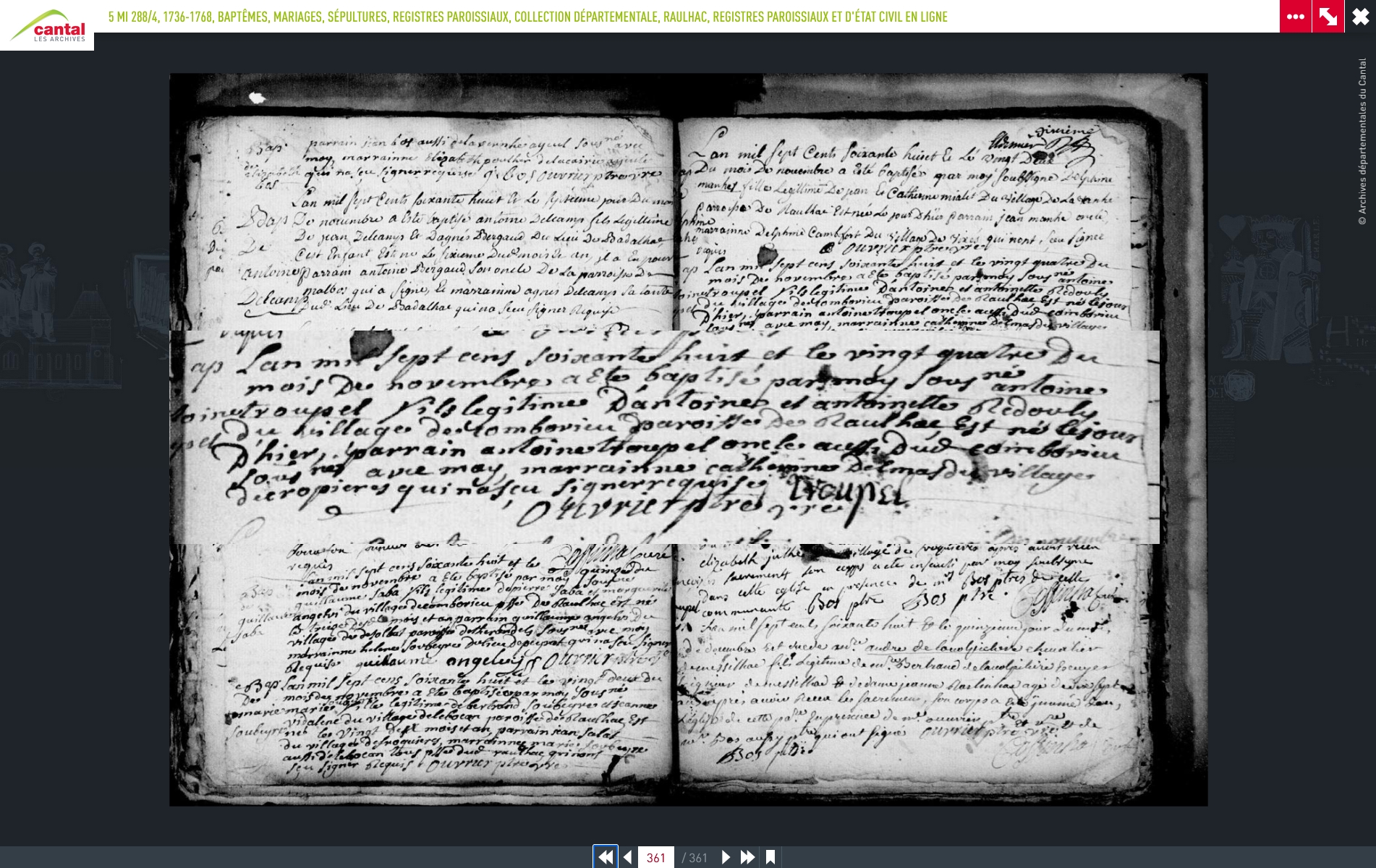This screenshot has height=868, width=1376.
Task: Click the Cantal Les Archives logo
Action: click(47, 25)
